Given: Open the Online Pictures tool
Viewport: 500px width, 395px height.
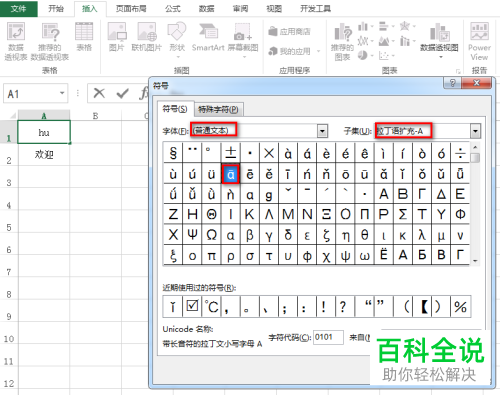Looking at the screenshot, I should point(147,37).
